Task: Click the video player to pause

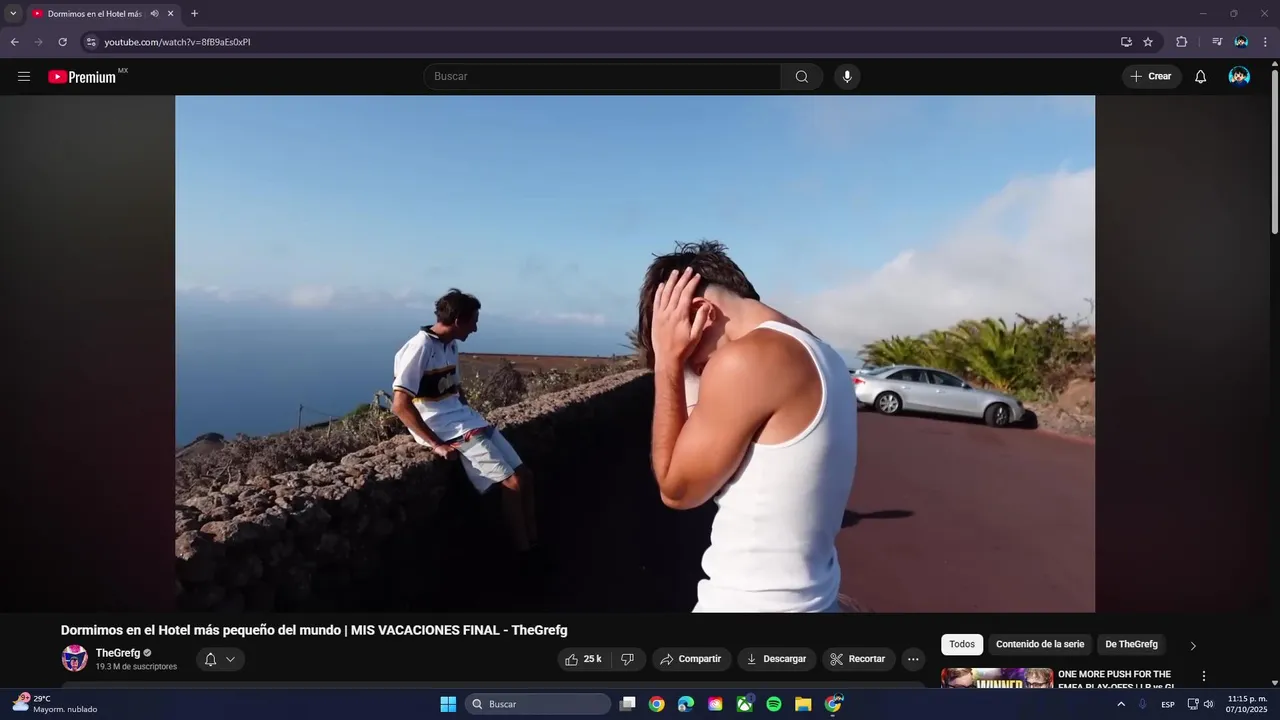Action: tap(635, 354)
